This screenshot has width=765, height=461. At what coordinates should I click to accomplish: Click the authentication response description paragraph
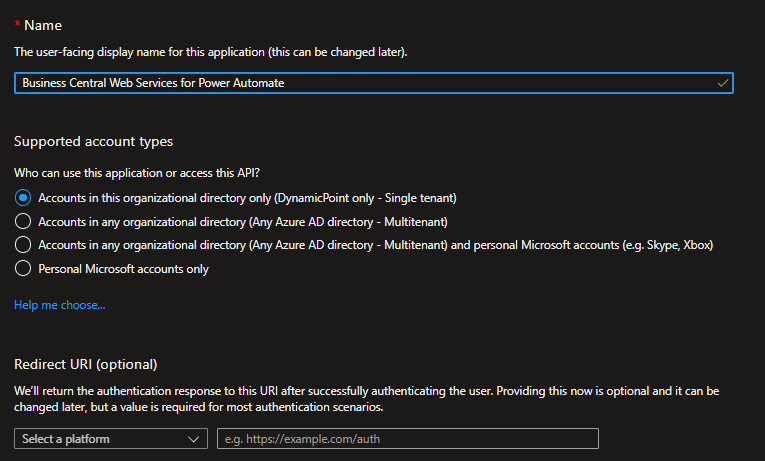(366, 399)
